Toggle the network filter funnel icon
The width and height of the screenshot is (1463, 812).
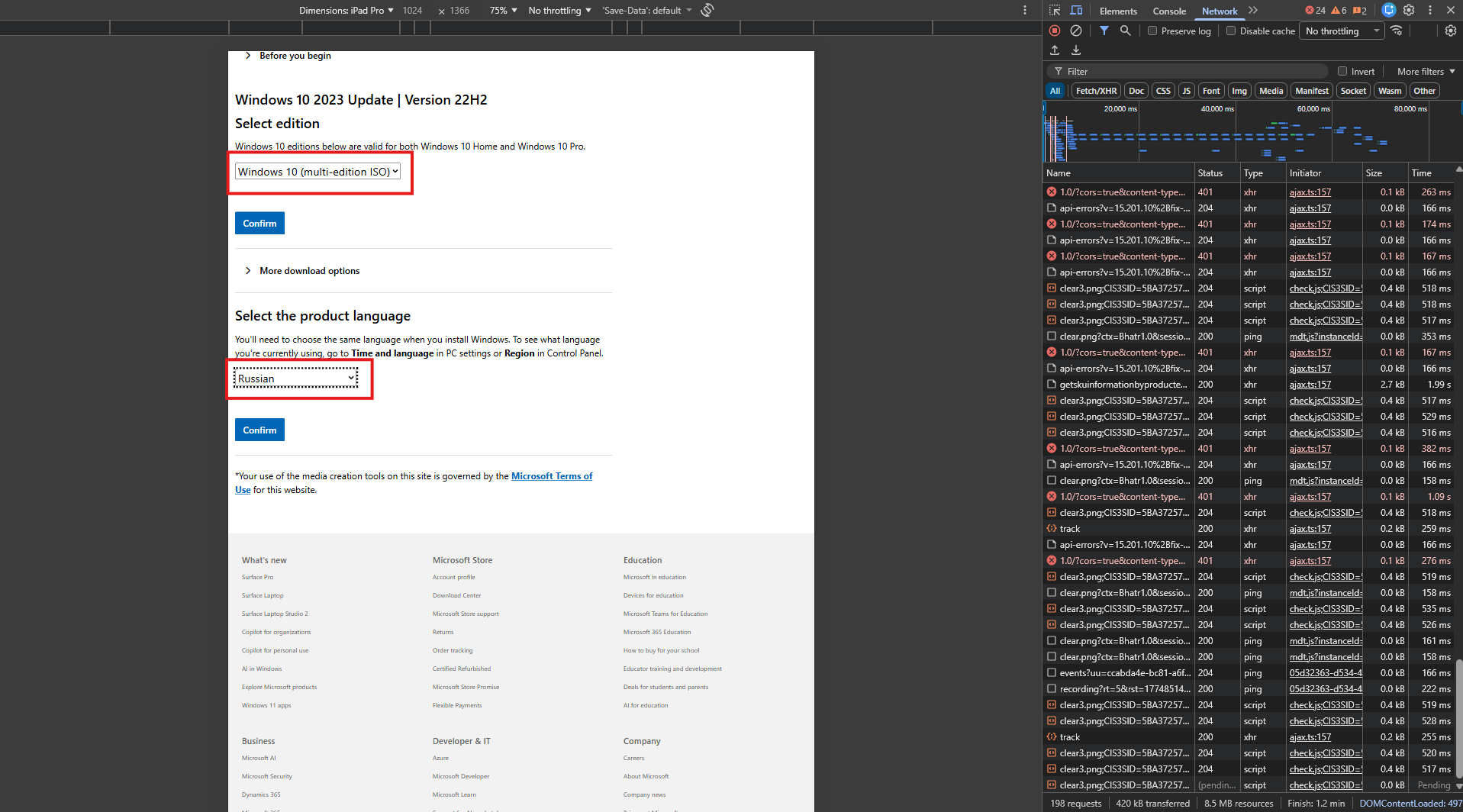coord(1104,31)
